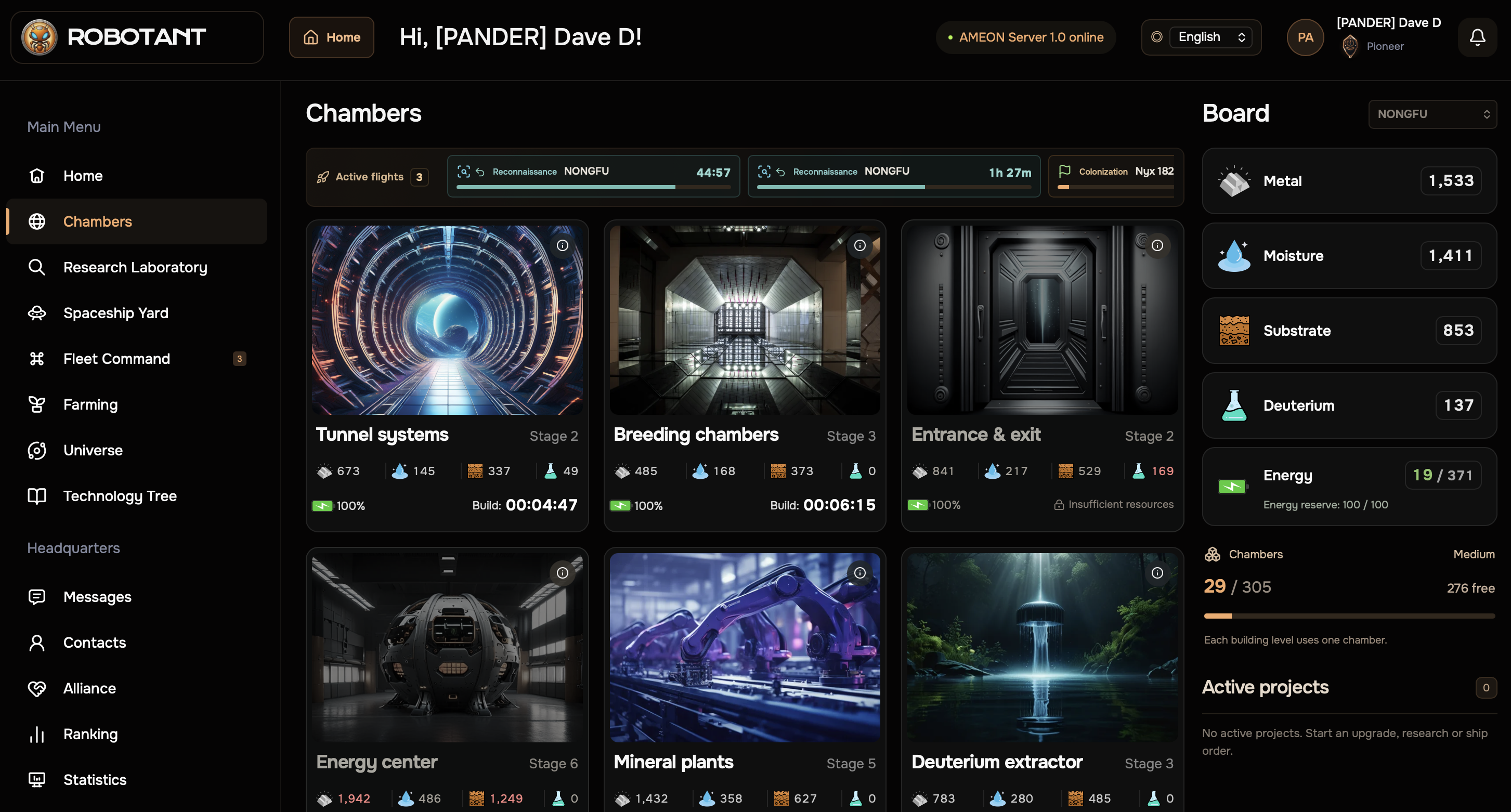Expand the NONGFU colony selector
Image resolution: width=1511 pixels, height=812 pixels.
(1432, 114)
